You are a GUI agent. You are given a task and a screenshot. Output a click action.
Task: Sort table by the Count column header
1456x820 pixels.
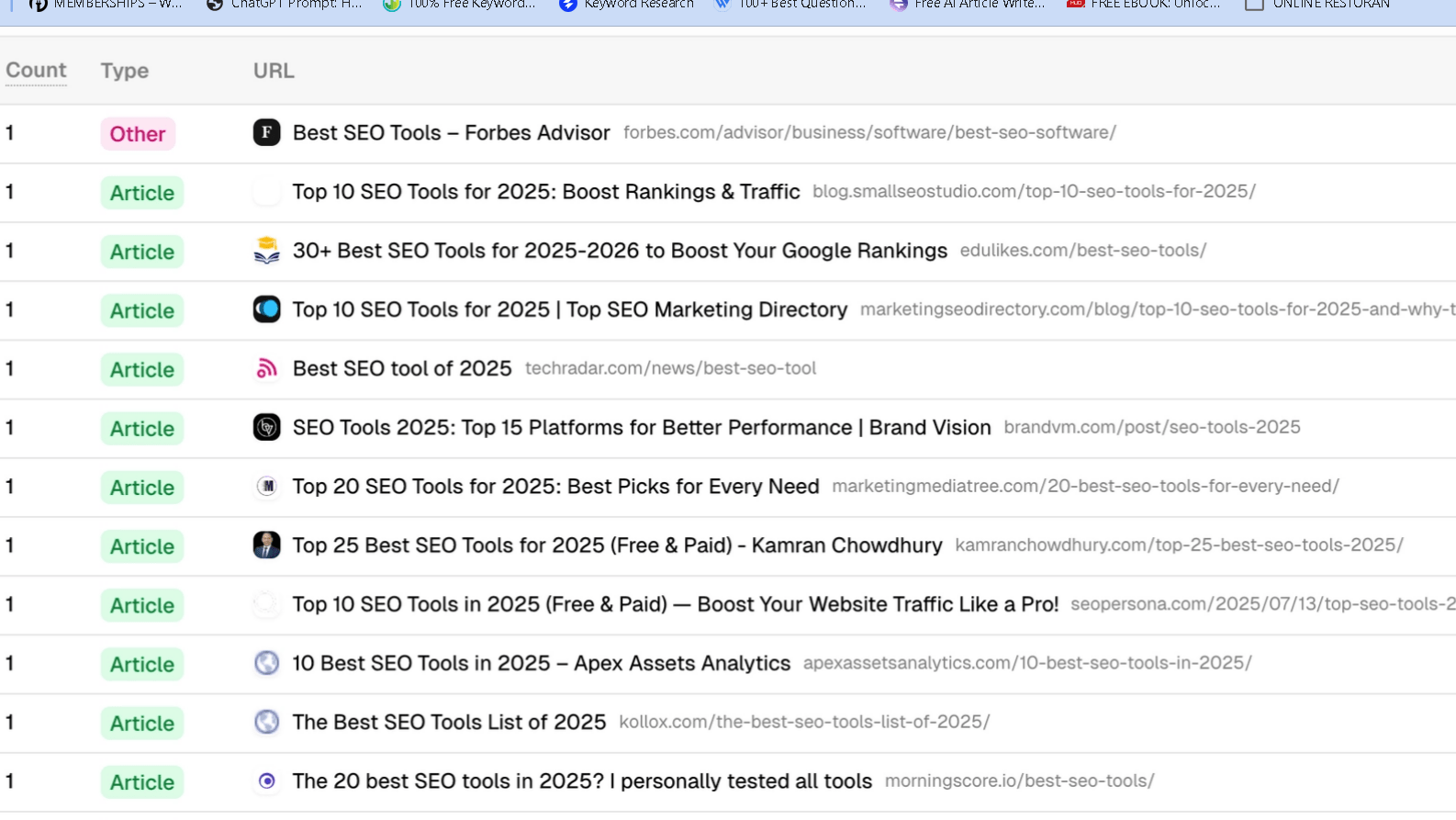(36, 71)
